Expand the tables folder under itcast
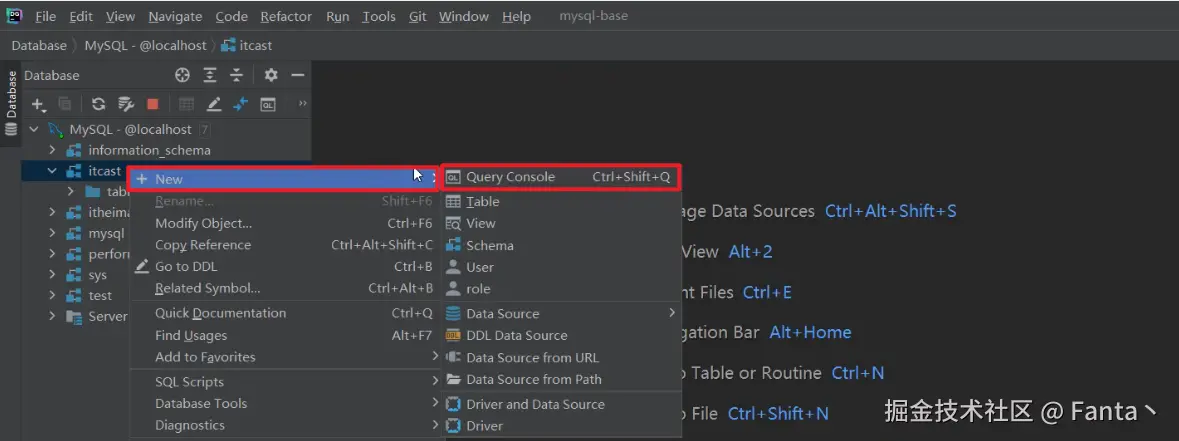This screenshot has width=1179, height=441. click(71, 192)
